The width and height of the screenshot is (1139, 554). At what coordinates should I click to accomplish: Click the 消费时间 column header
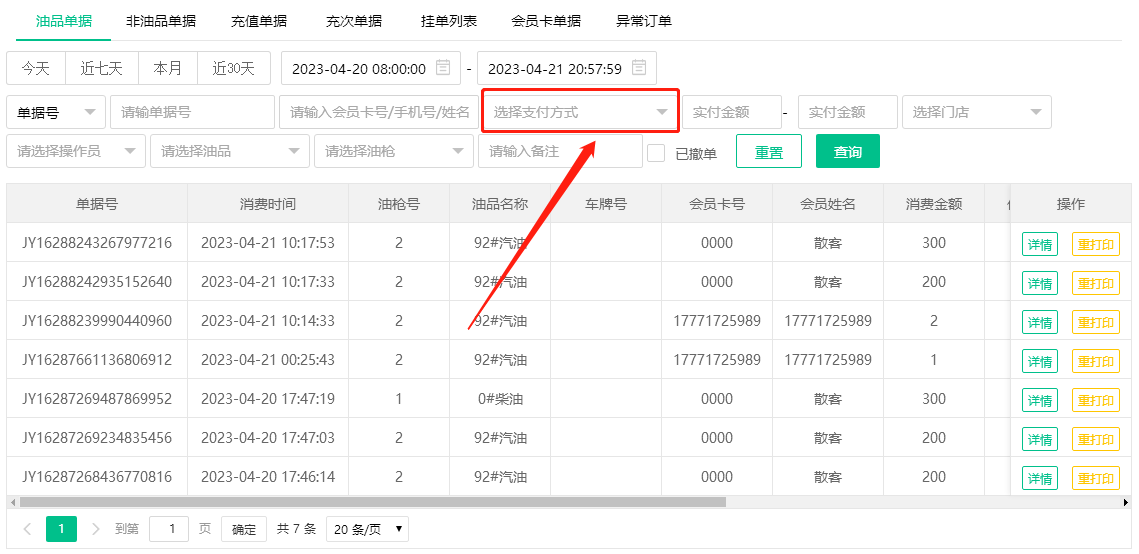coord(268,203)
